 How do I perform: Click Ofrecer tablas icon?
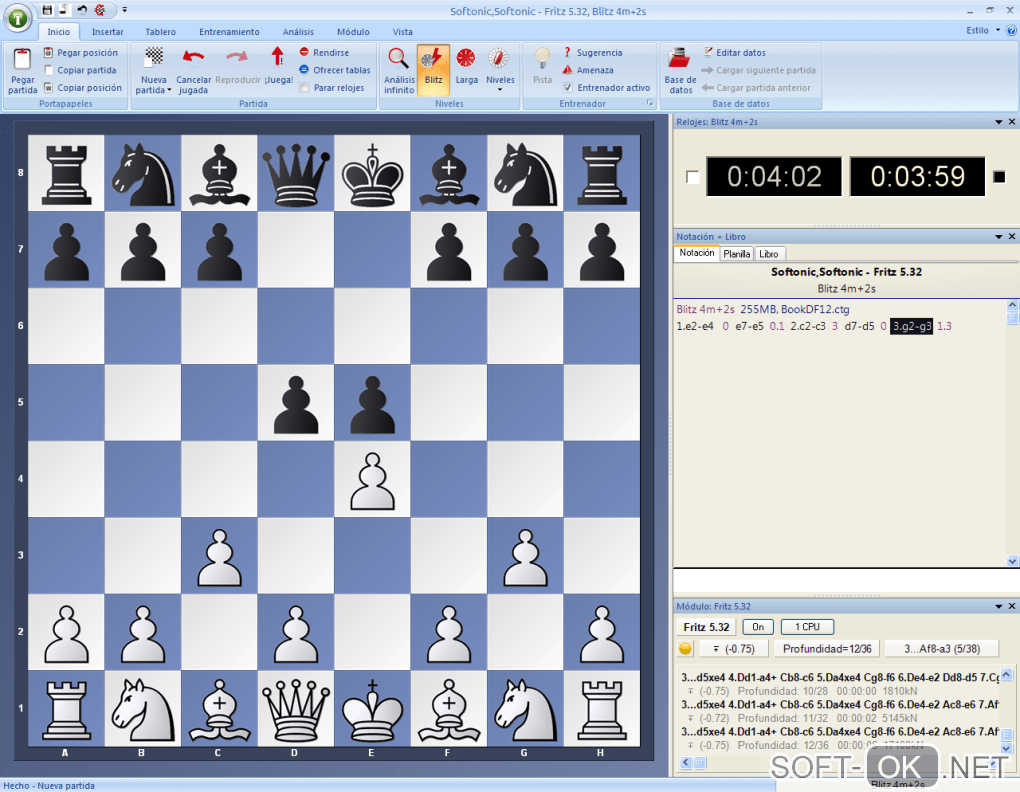[304, 70]
